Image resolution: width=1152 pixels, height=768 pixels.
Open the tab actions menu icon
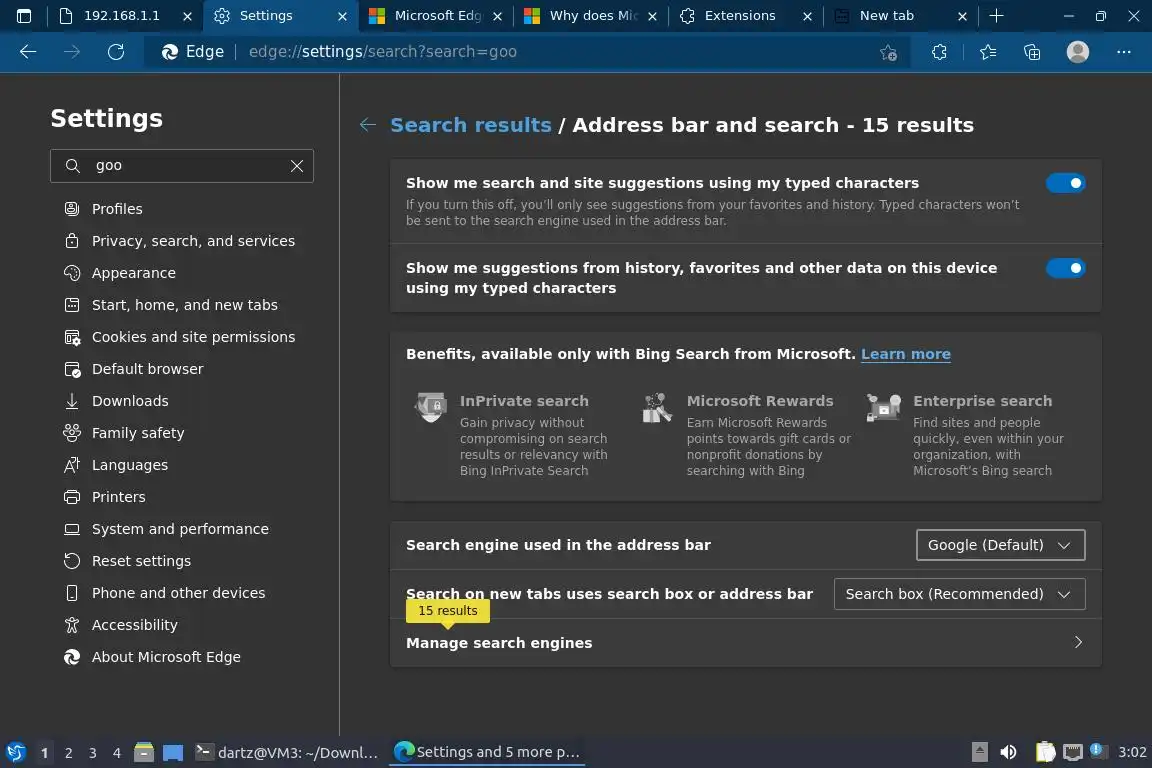click(24, 15)
